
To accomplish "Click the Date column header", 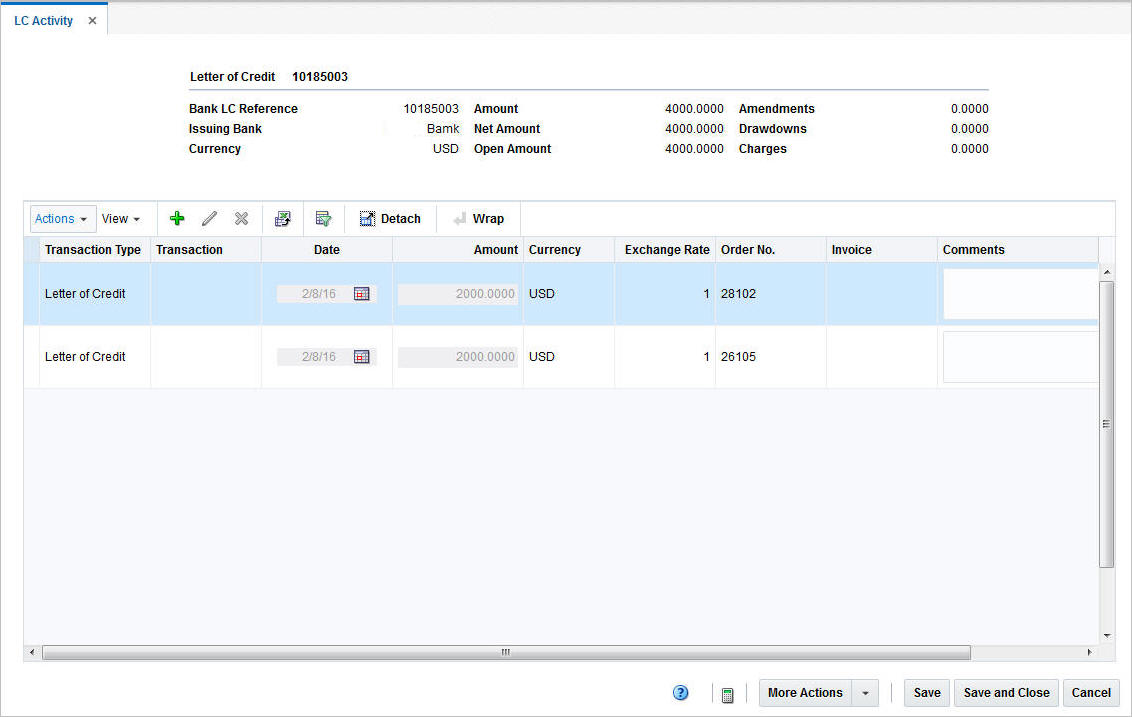I will point(327,249).
